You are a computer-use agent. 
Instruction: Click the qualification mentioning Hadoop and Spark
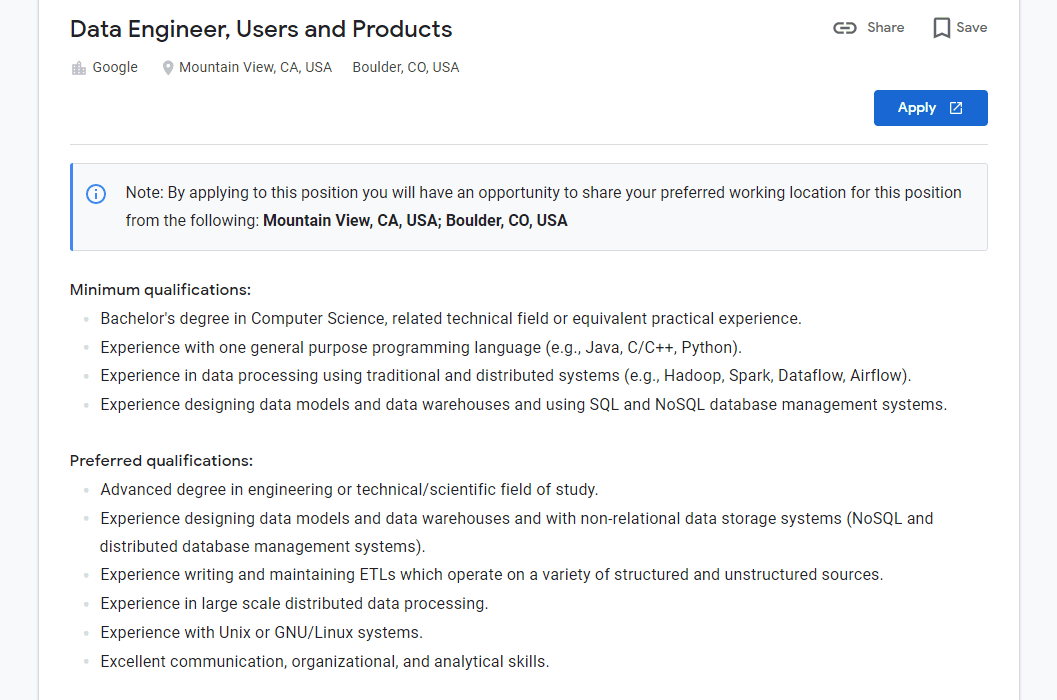coord(505,375)
